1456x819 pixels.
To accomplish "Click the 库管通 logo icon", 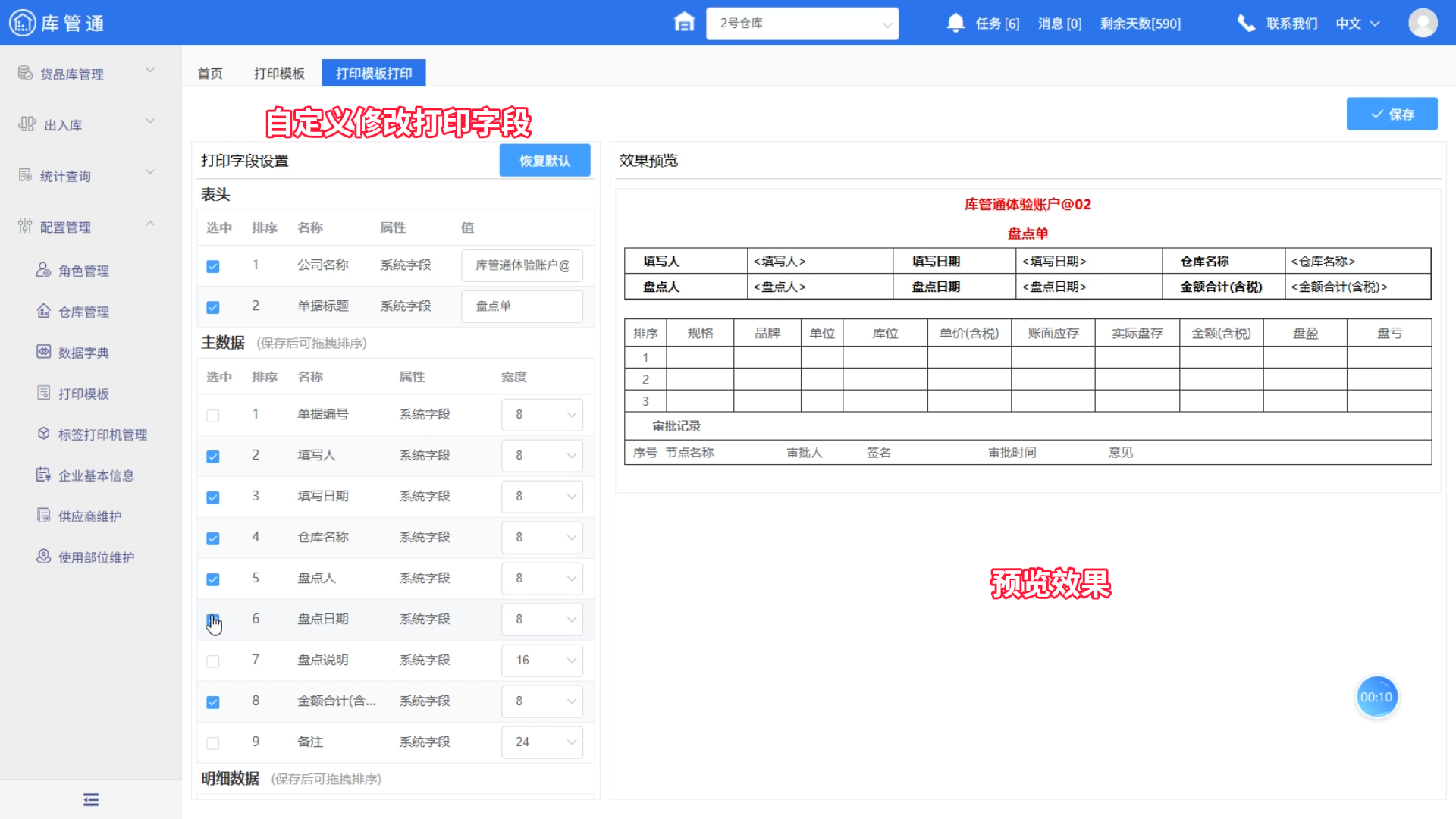I will 22,23.
